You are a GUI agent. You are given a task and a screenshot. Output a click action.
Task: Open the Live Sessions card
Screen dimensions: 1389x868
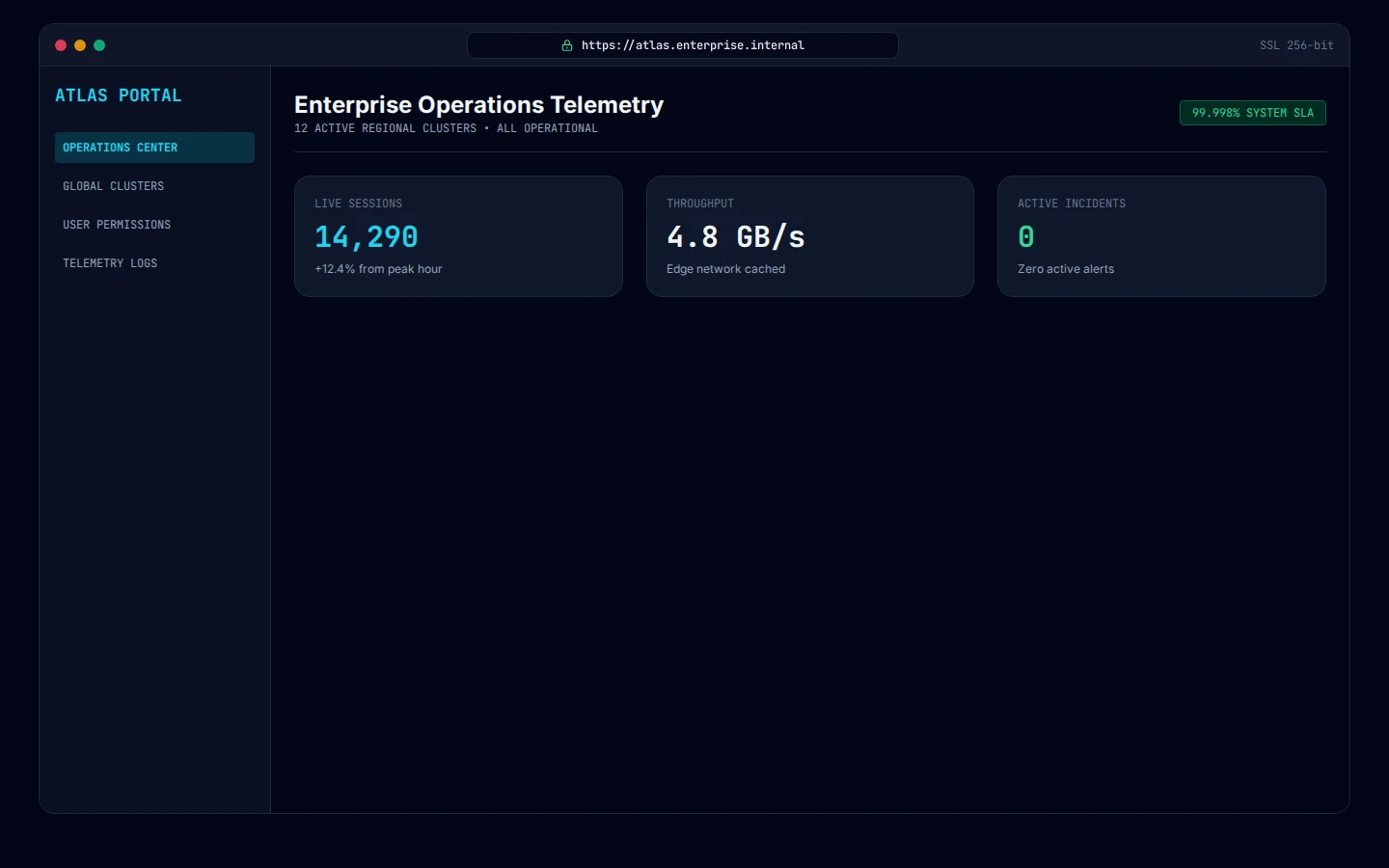point(458,236)
